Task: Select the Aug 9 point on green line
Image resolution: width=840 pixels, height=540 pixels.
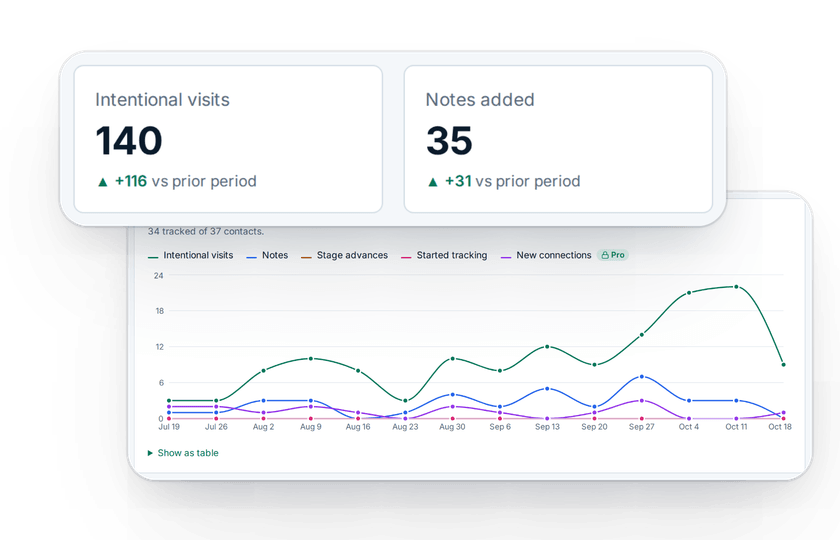Action: (311, 358)
